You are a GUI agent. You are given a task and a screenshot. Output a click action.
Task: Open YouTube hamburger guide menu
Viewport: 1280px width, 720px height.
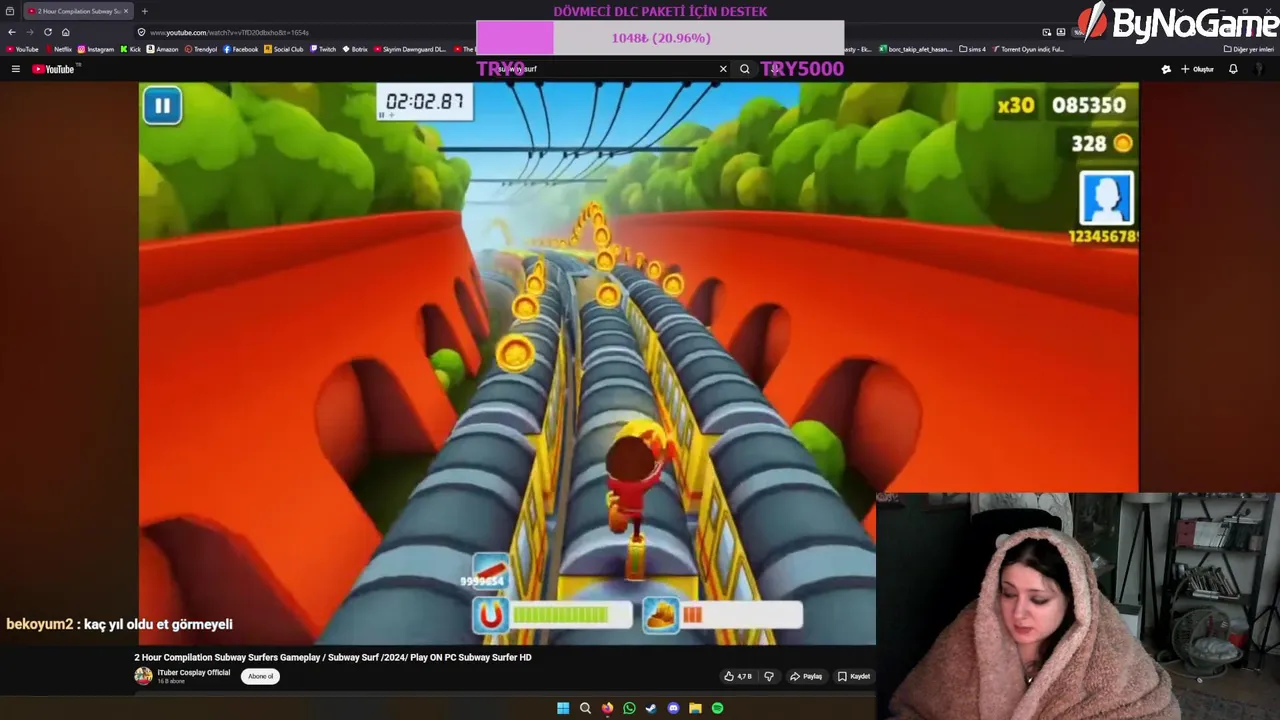pos(15,69)
